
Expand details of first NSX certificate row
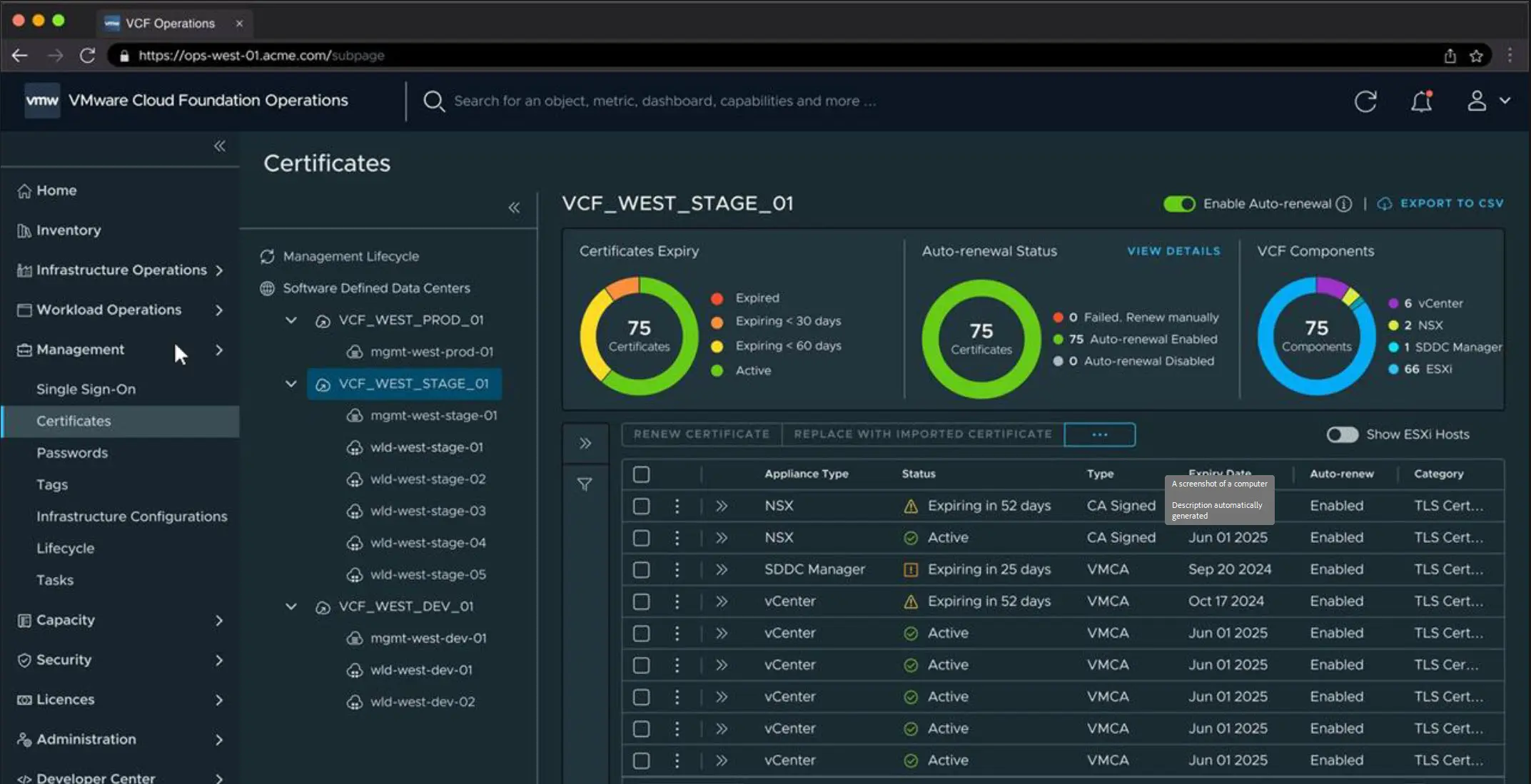pos(722,506)
